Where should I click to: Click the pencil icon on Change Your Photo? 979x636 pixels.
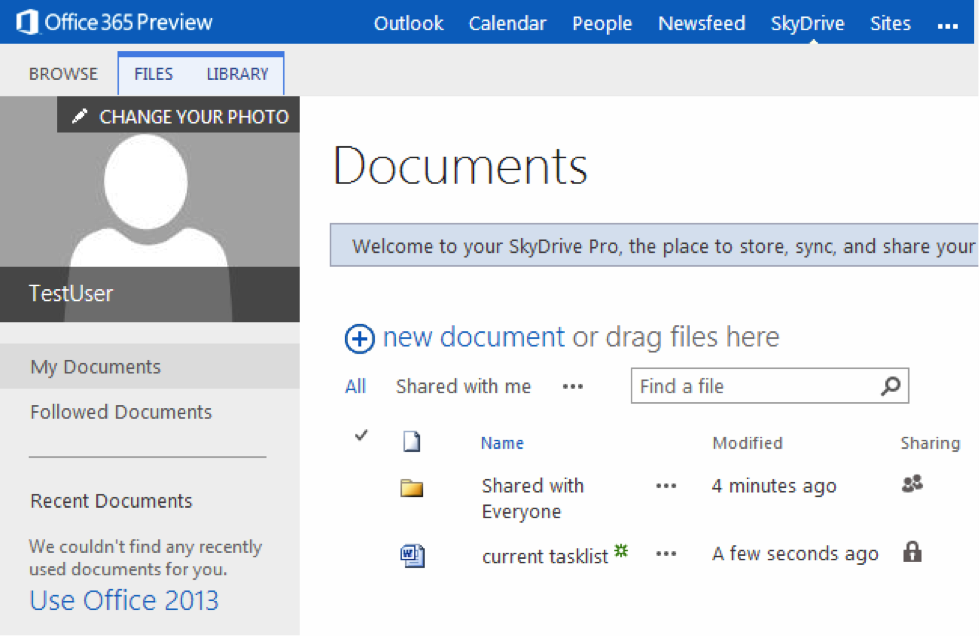tap(79, 116)
